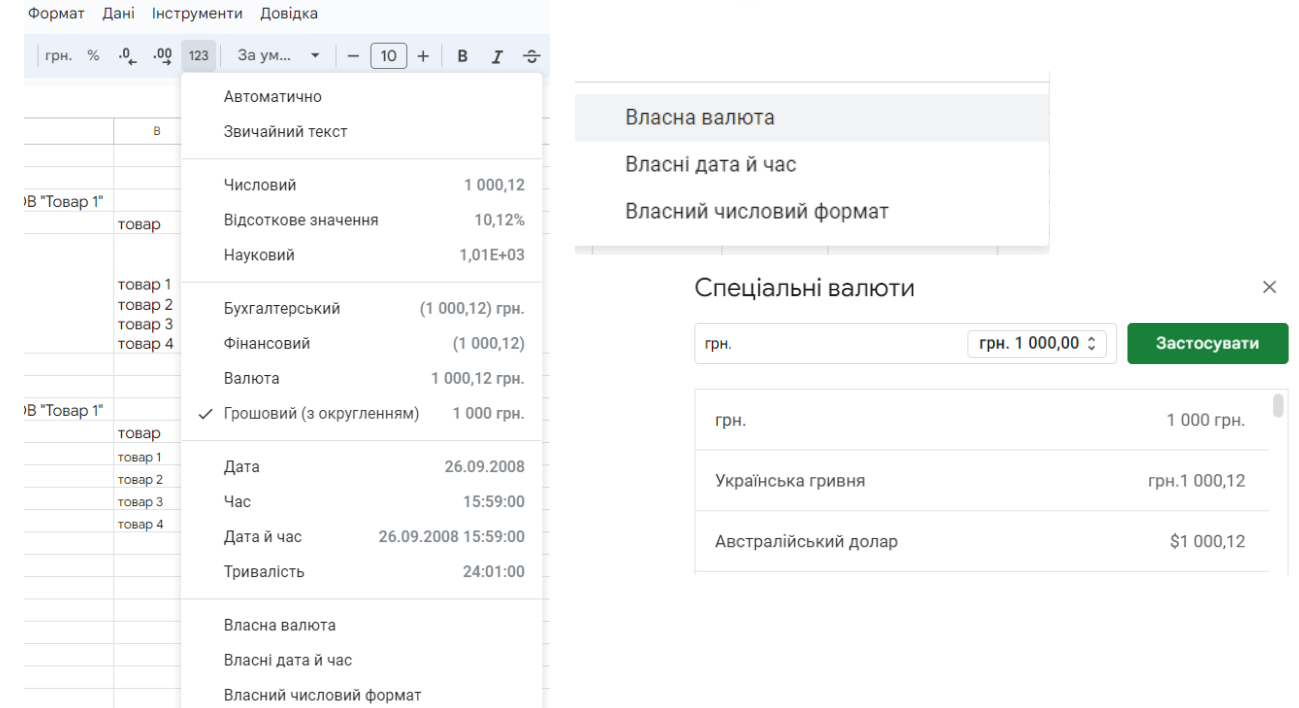The image size is (1299, 708).
Task: Toggle italic formatting
Action: (496, 56)
